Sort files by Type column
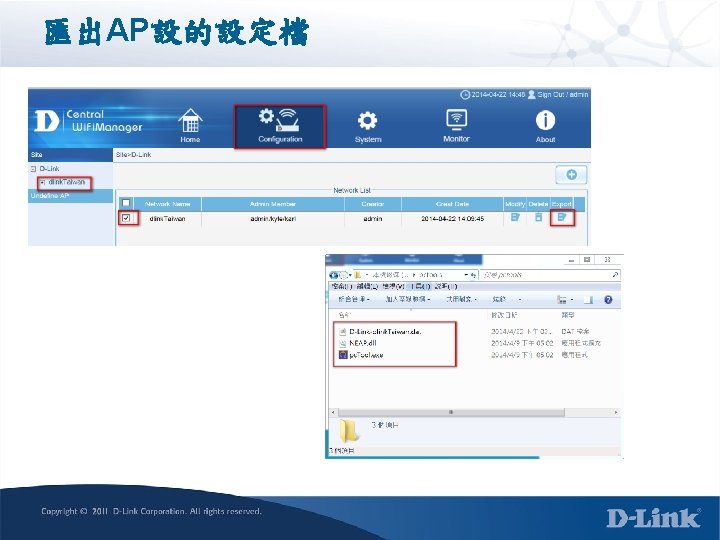The width and height of the screenshot is (720, 540). point(568,315)
